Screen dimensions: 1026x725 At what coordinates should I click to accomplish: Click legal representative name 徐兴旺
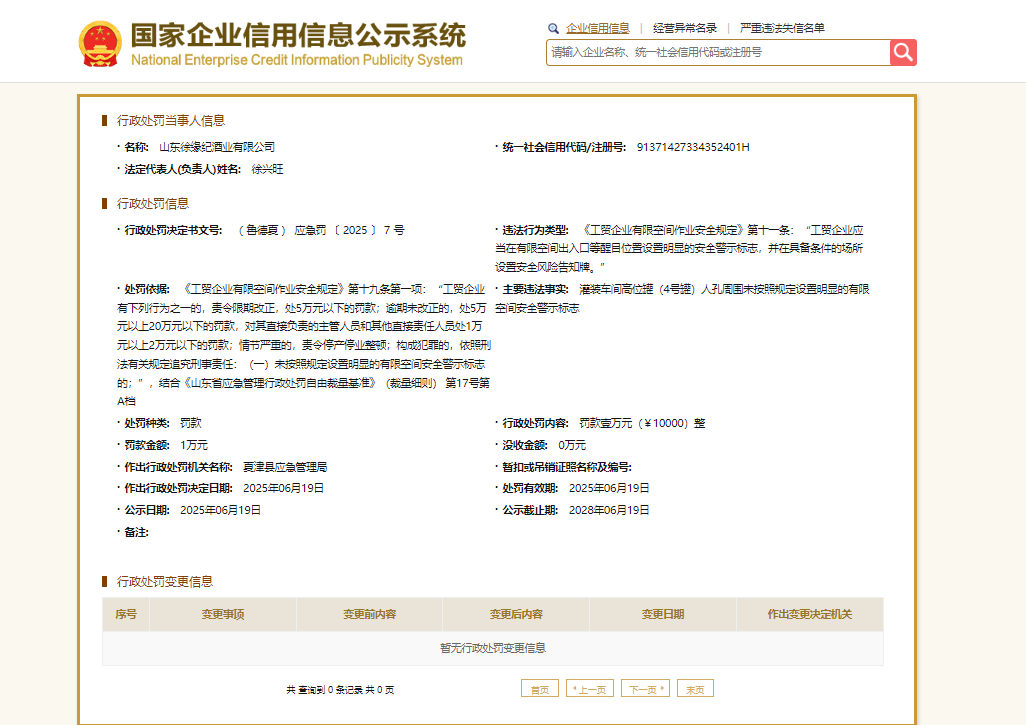(268, 169)
